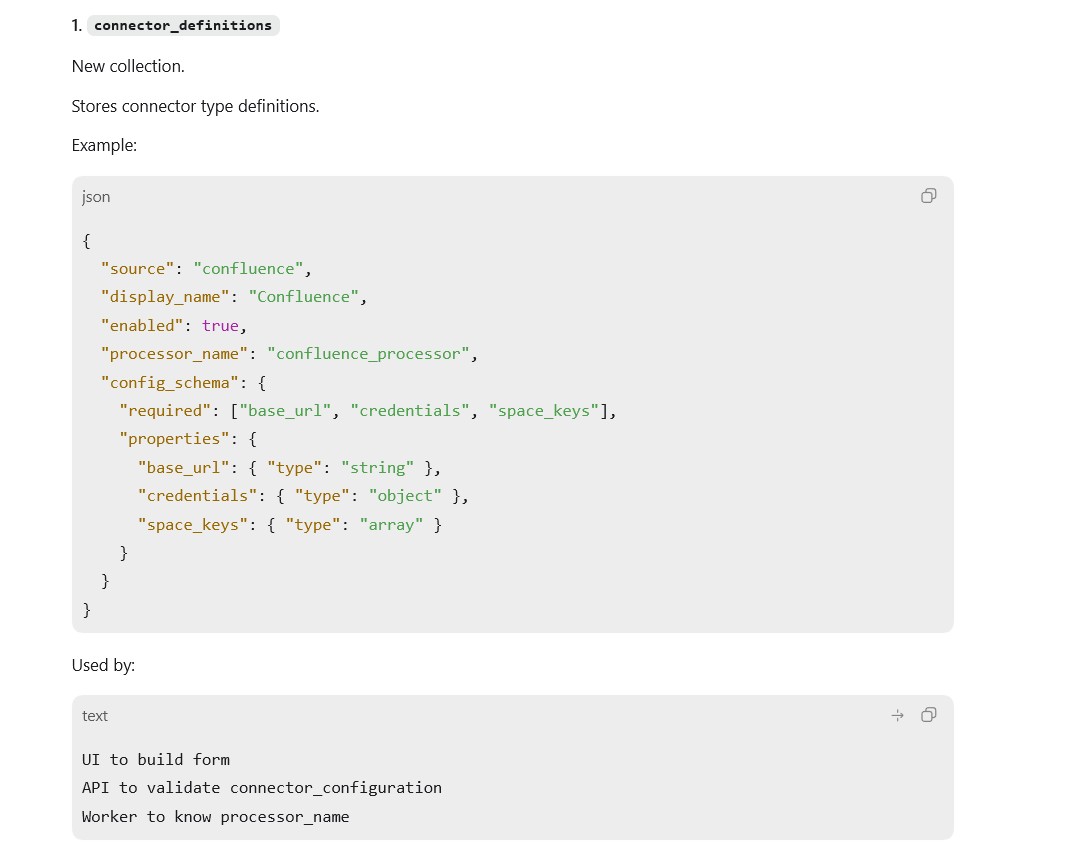Click the "credentials" type object line
The width and height of the screenshot is (1087, 853).
point(303,496)
